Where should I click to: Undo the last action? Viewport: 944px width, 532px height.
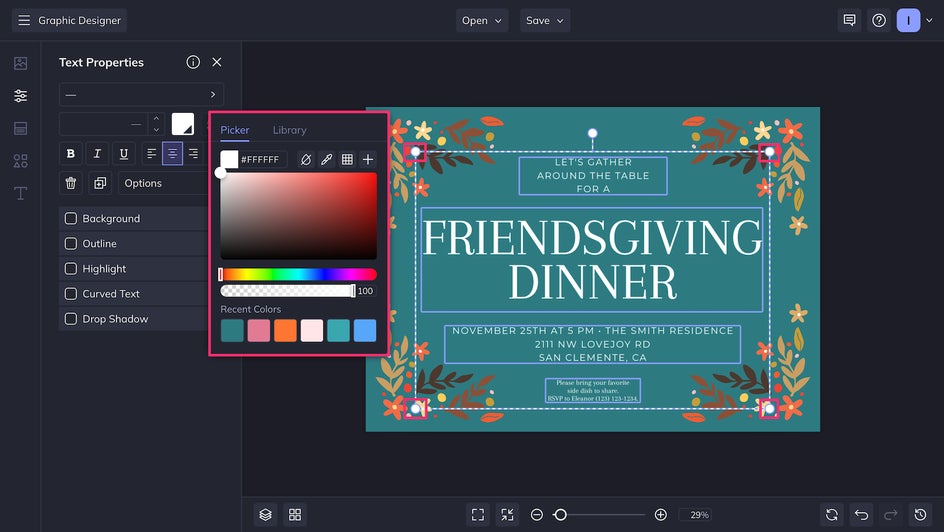click(x=862, y=515)
